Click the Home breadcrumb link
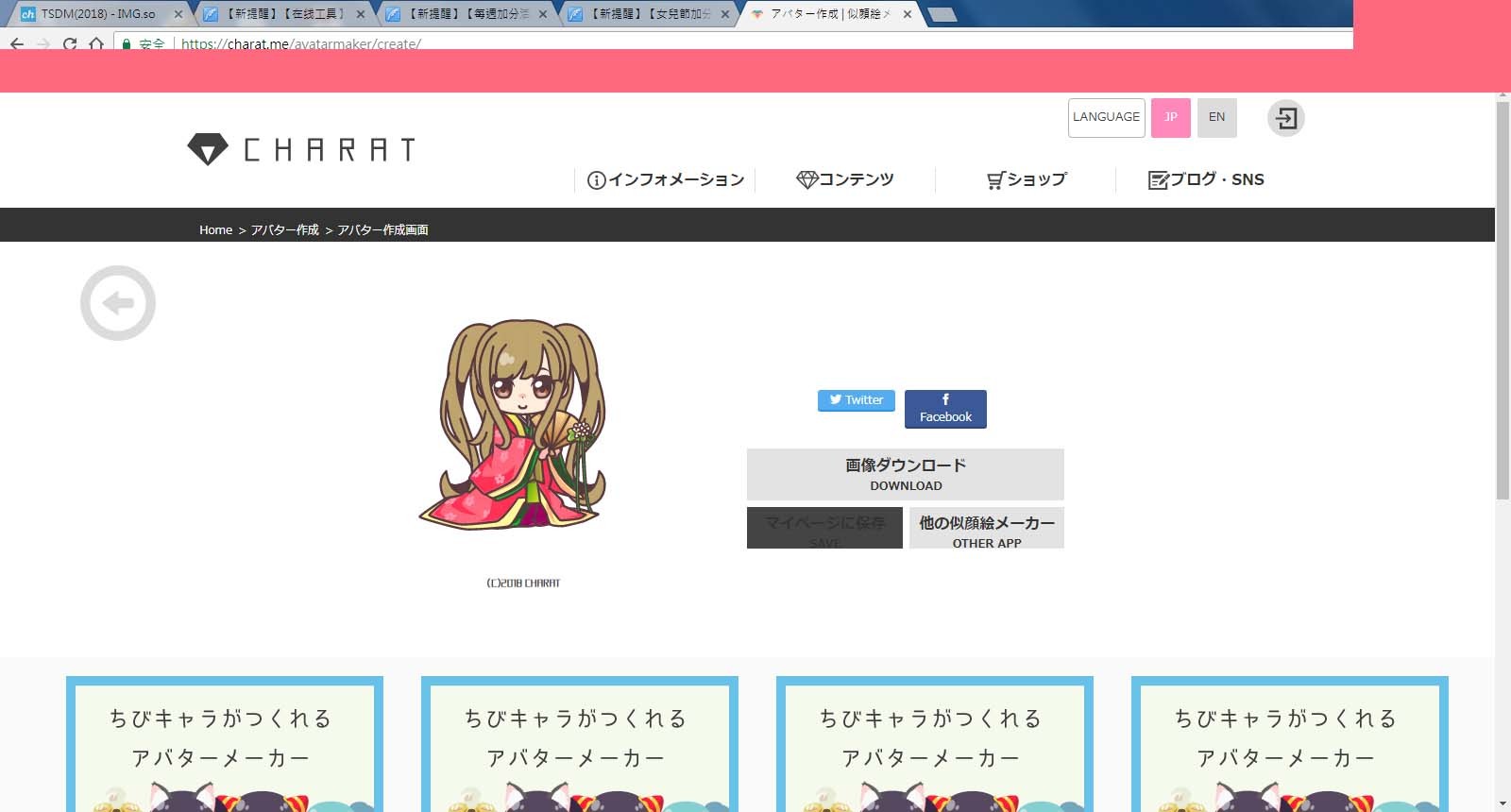 point(215,229)
